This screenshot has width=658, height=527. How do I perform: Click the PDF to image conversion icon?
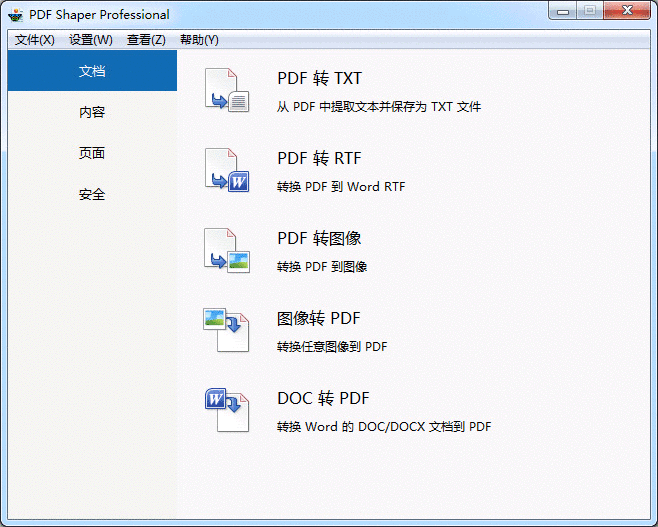click(x=227, y=250)
